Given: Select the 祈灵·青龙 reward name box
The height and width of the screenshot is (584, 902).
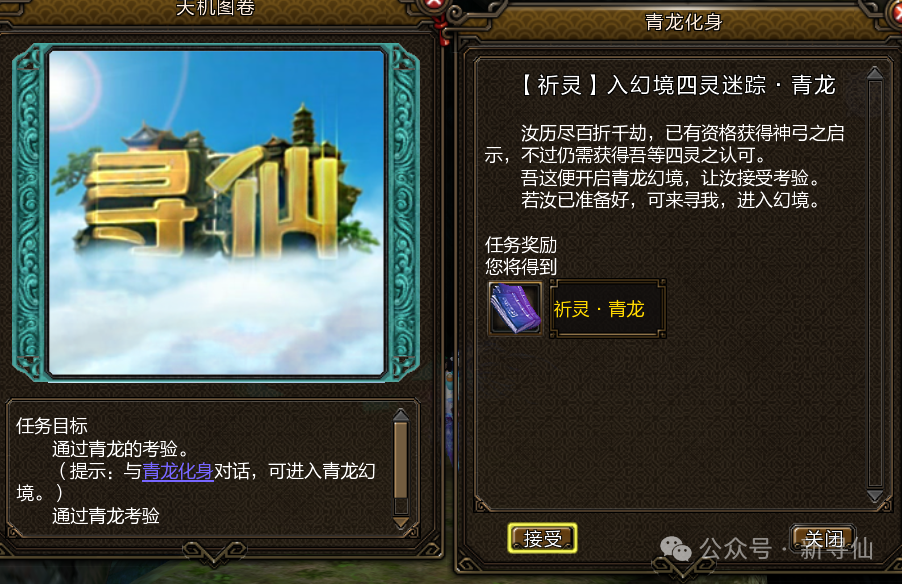Looking at the screenshot, I should click(607, 309).
